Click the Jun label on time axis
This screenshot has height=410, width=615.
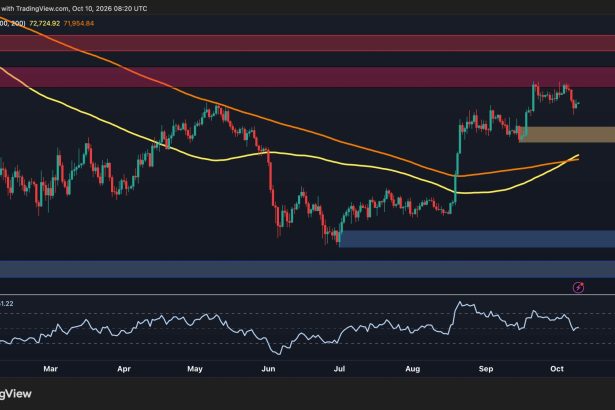coord(268,369)
